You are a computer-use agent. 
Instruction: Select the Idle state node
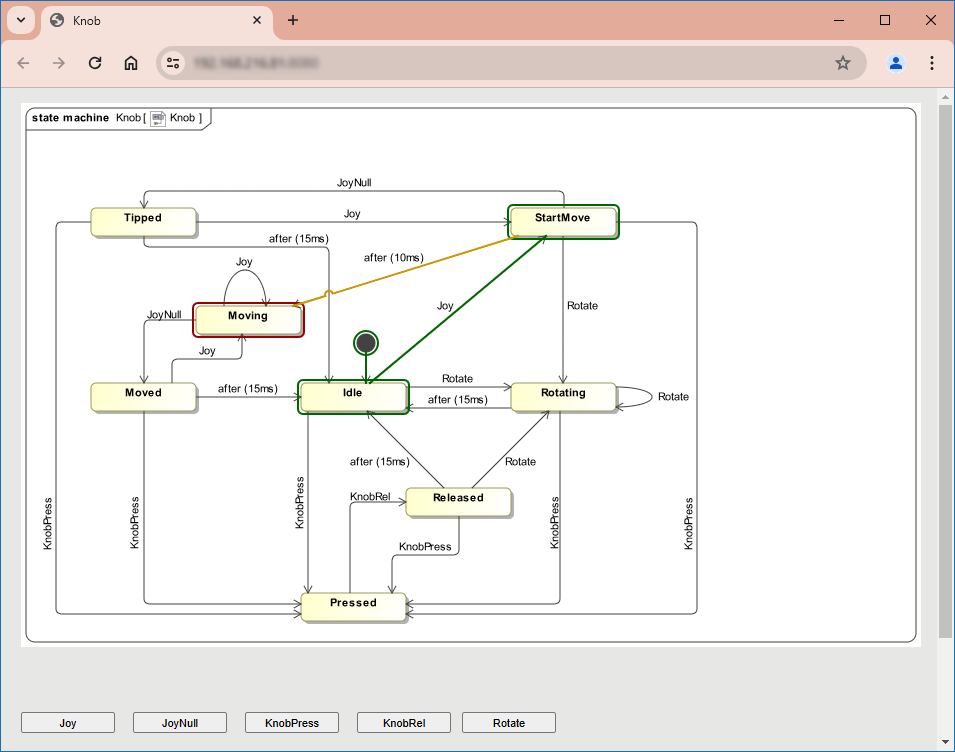pos(353,396)
